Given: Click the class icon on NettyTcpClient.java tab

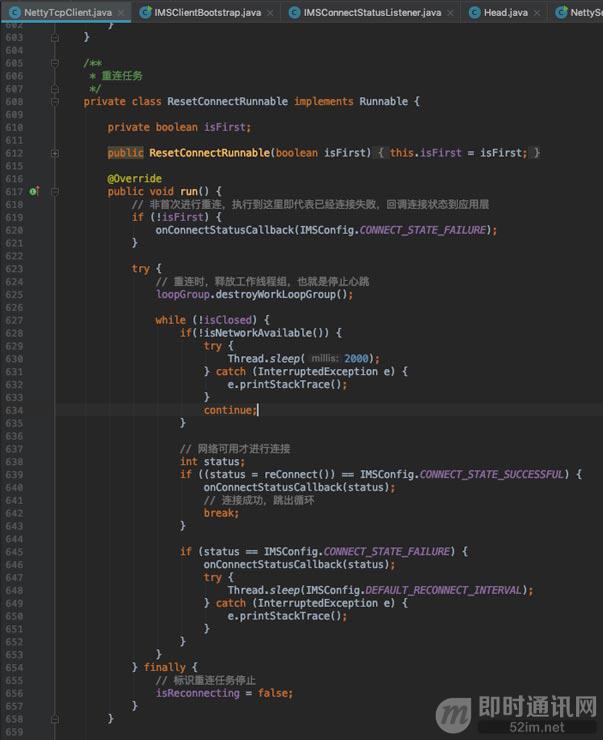Looking at the screenshot, I should pyautogui.click(x=15, y=13).
